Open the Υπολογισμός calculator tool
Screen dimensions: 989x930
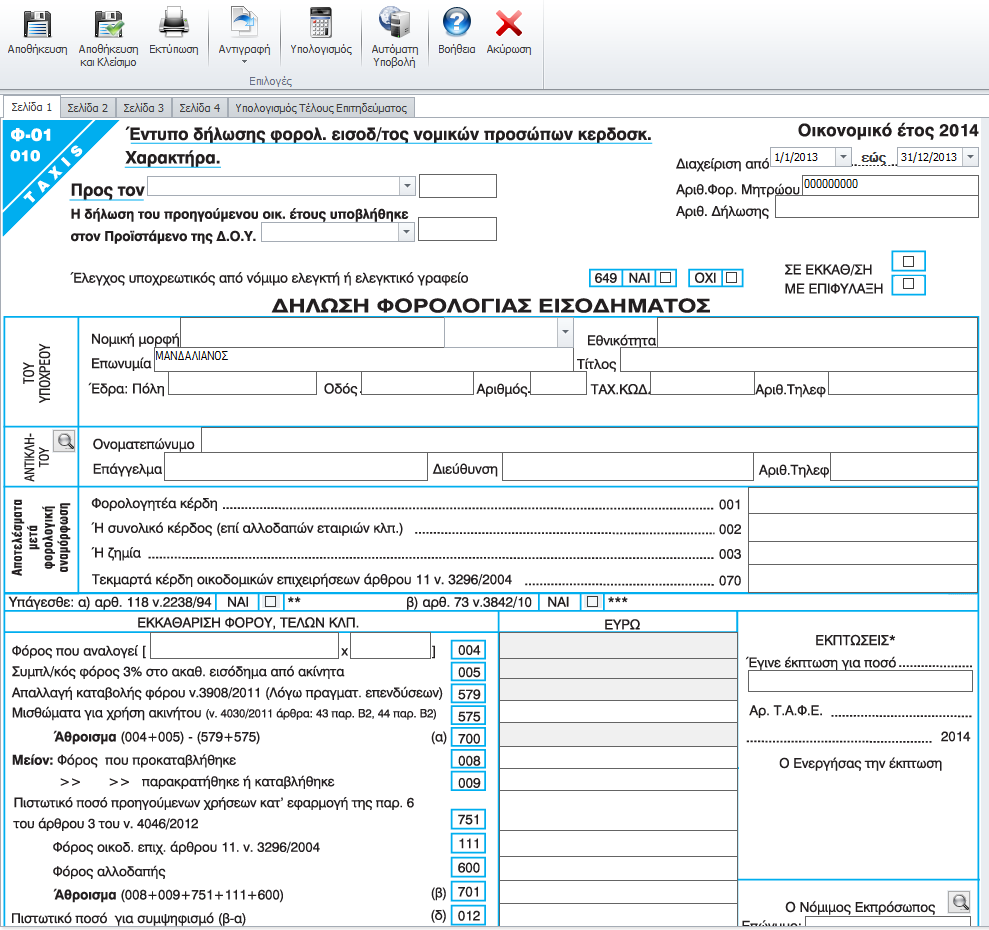tap(320, 23)
